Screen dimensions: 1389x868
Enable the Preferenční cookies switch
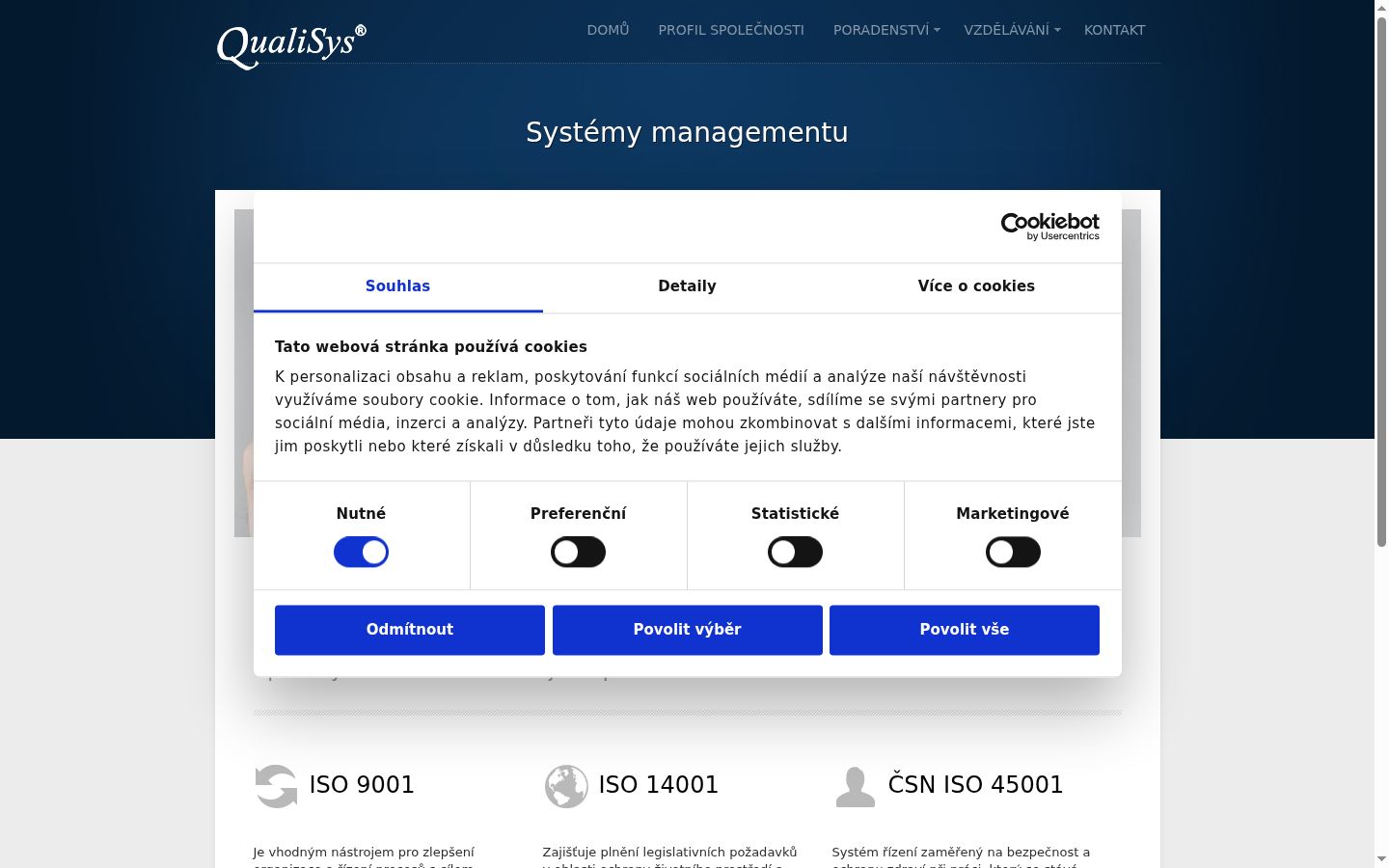click(578, 553)
